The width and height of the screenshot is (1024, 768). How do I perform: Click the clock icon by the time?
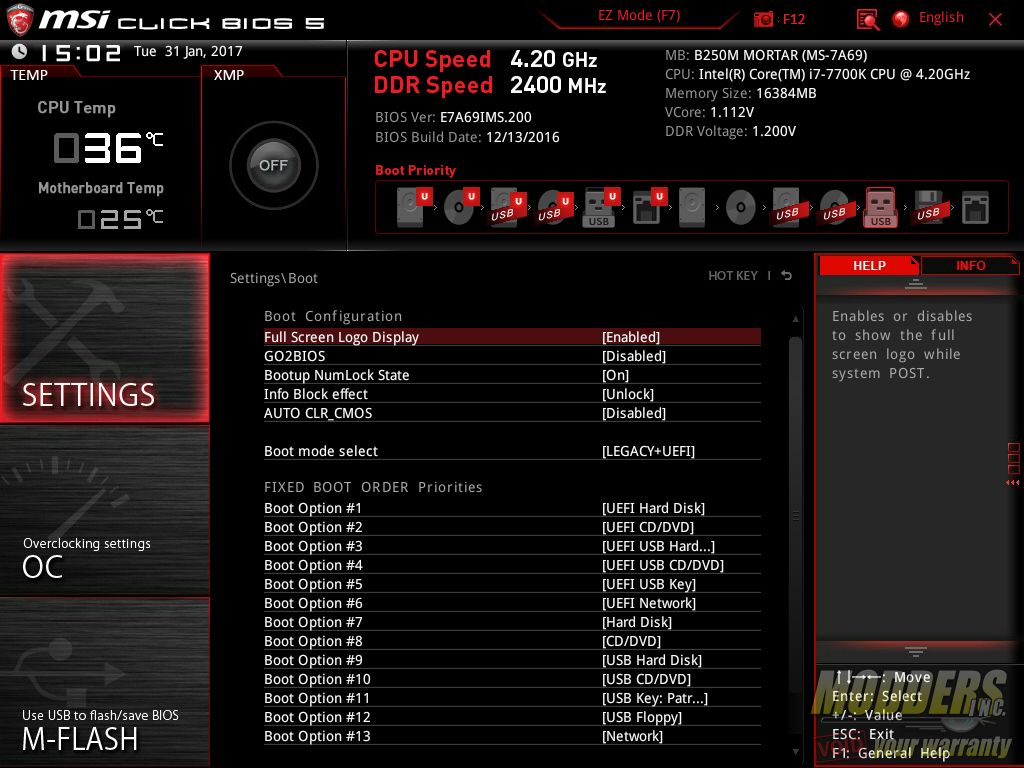click(20, 51)
